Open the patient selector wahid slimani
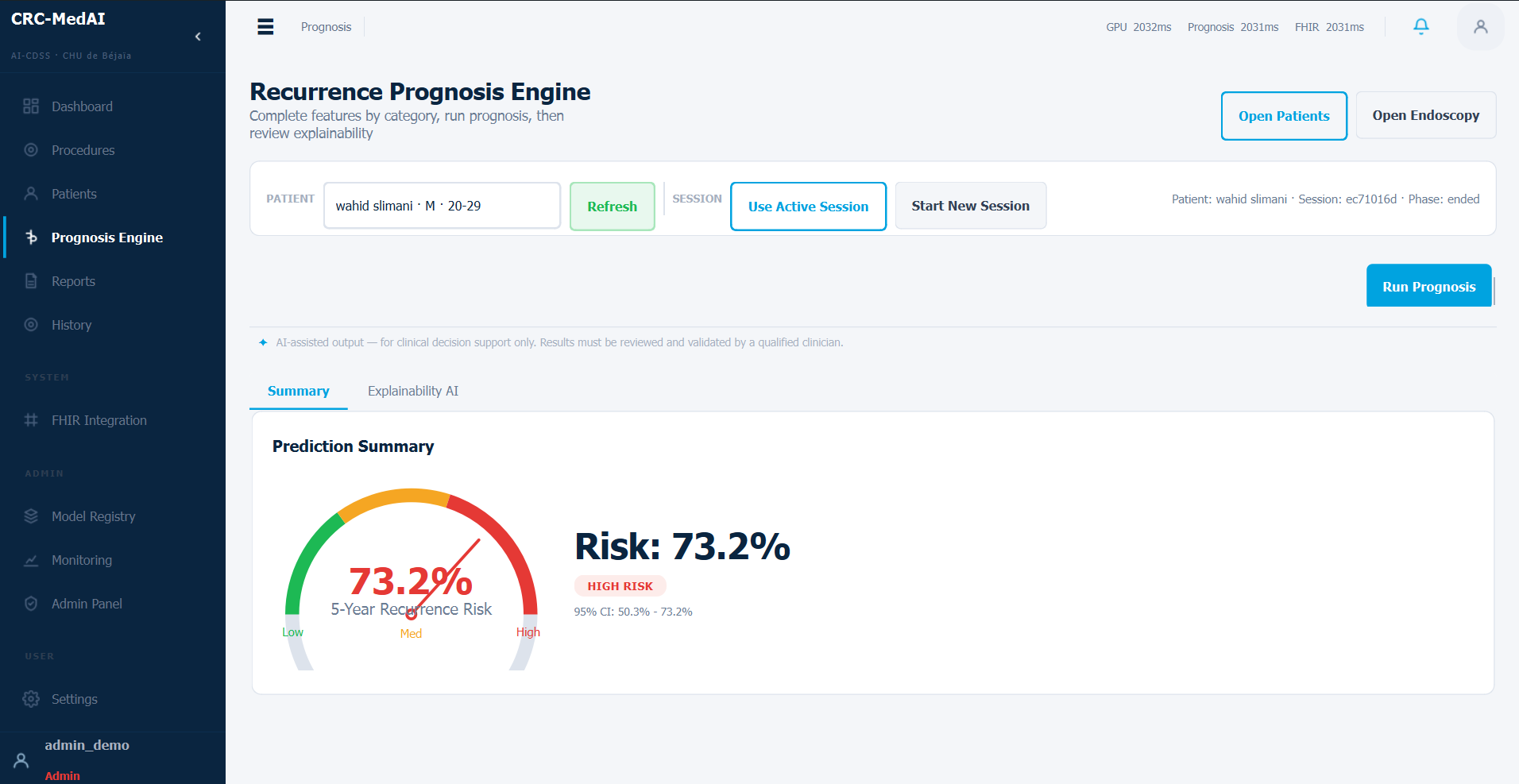The image size is (1519, 784). point(442,206)
